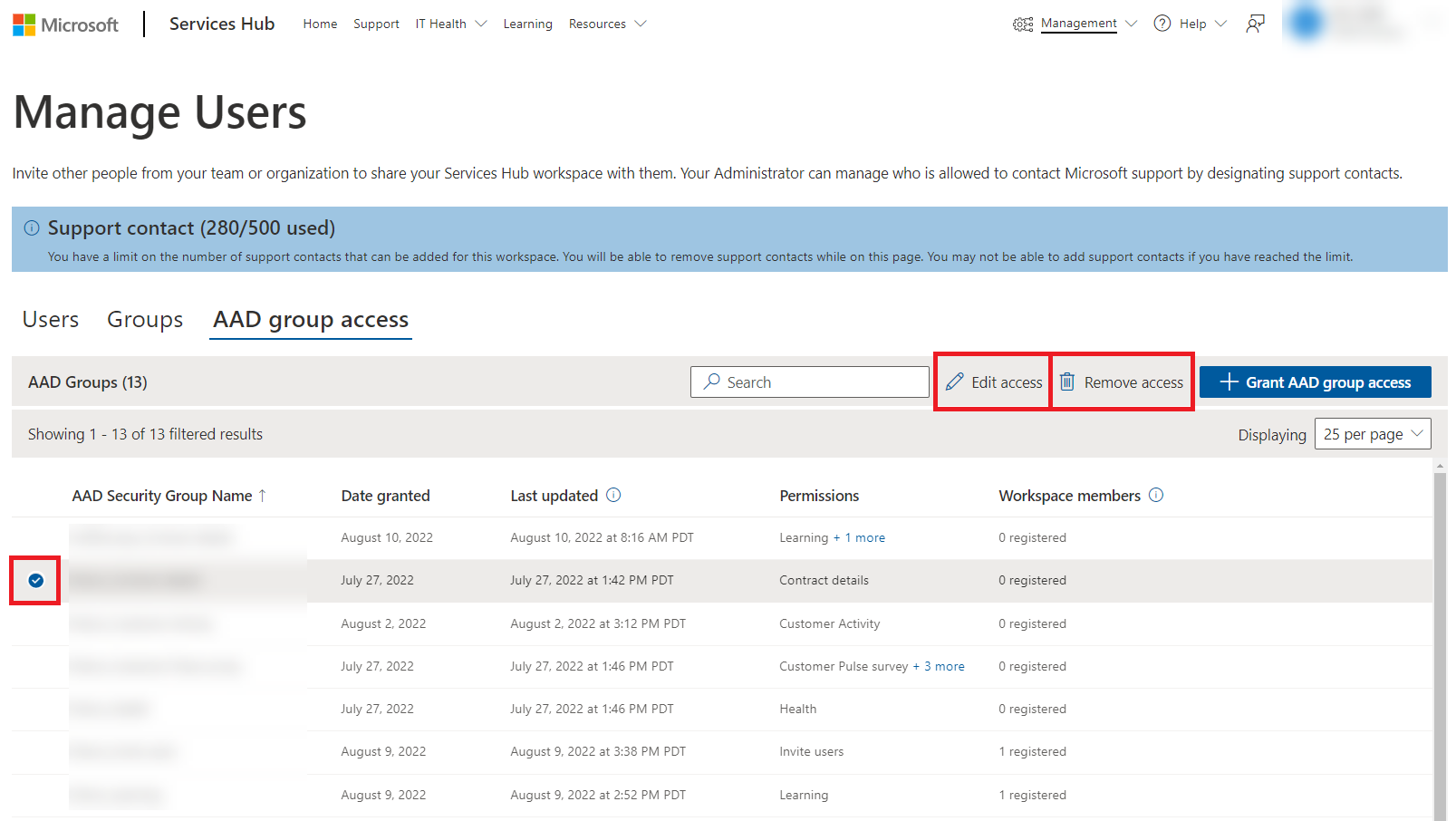This screenshot has width=1456, height=821.
Task: Expand the IT Health menu
Action: [451, 24]
